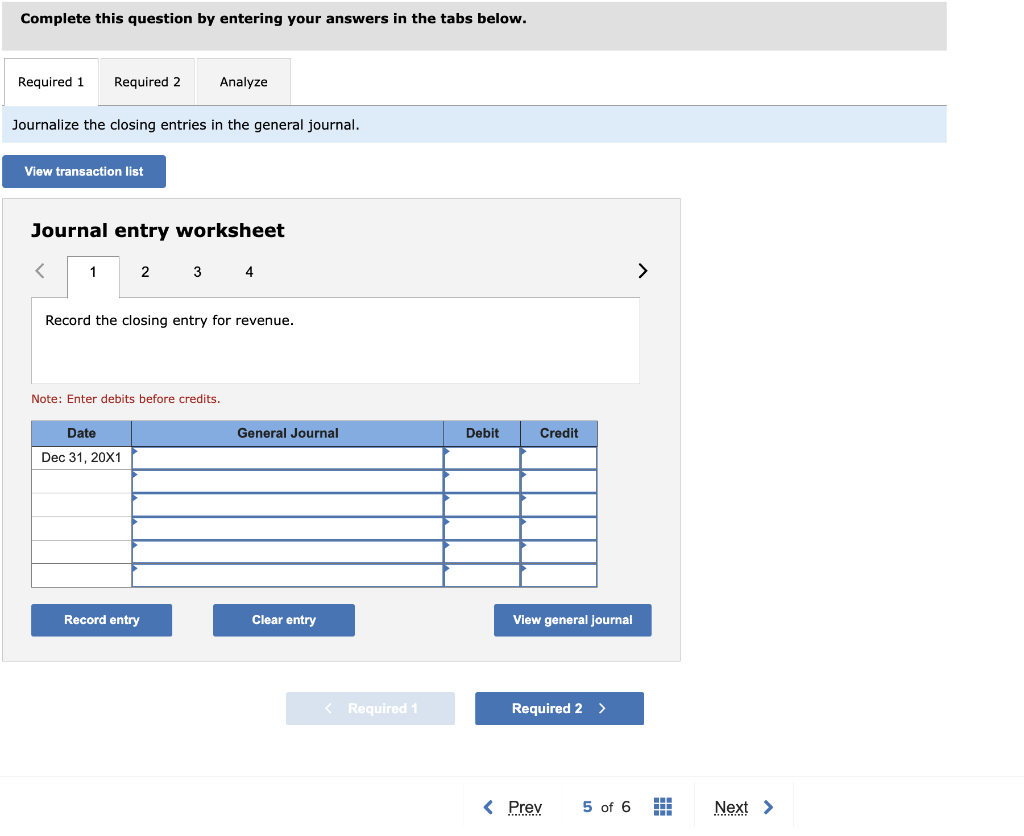This screenshot has width=1024, height=836.
Task: Click Credit field in fourth journal row
Action: [x=559, y=528]
